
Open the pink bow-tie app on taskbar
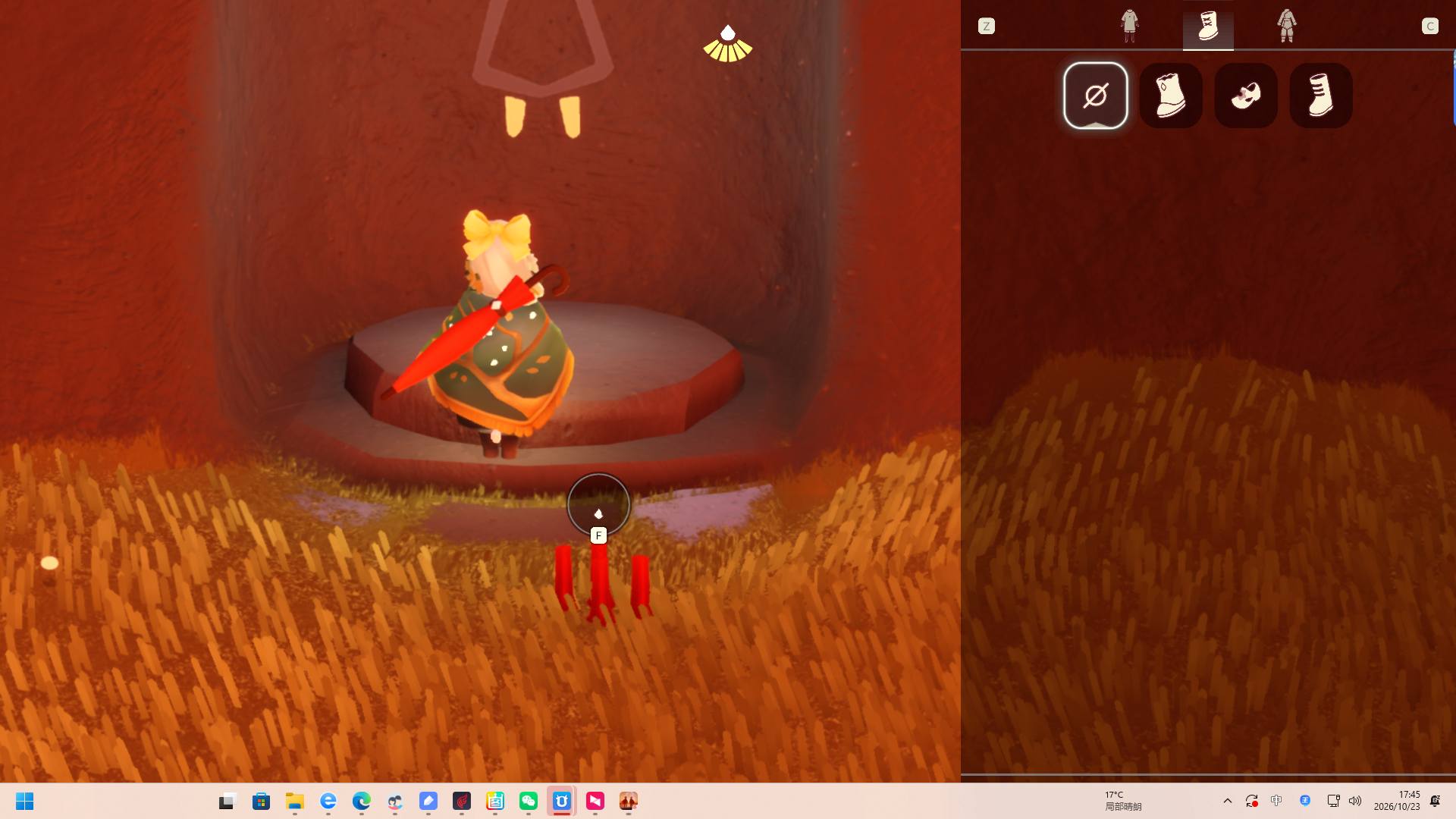click(595, 802)
